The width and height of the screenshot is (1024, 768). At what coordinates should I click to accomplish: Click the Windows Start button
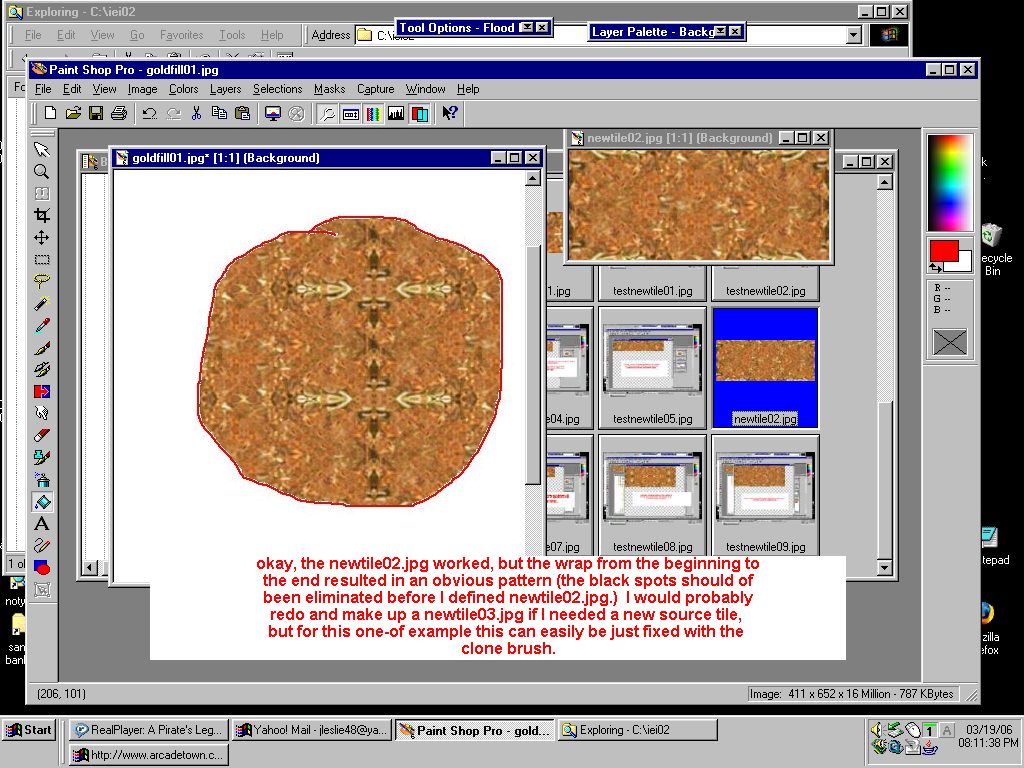click(x=29, y=730)
